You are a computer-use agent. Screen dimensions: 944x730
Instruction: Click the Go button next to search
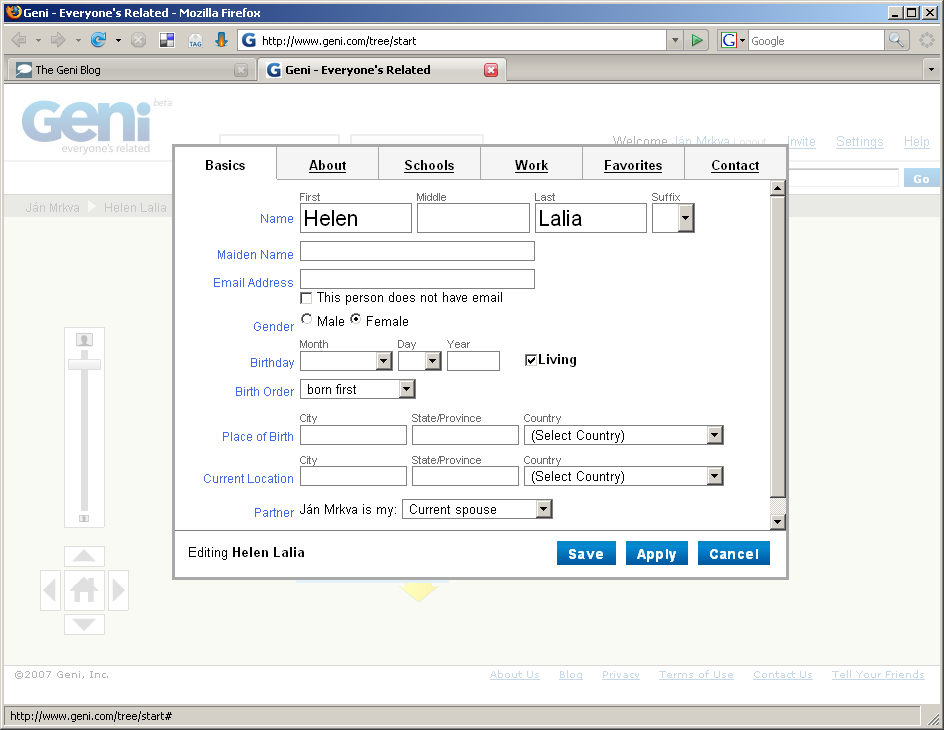click(x=922, y=179)
